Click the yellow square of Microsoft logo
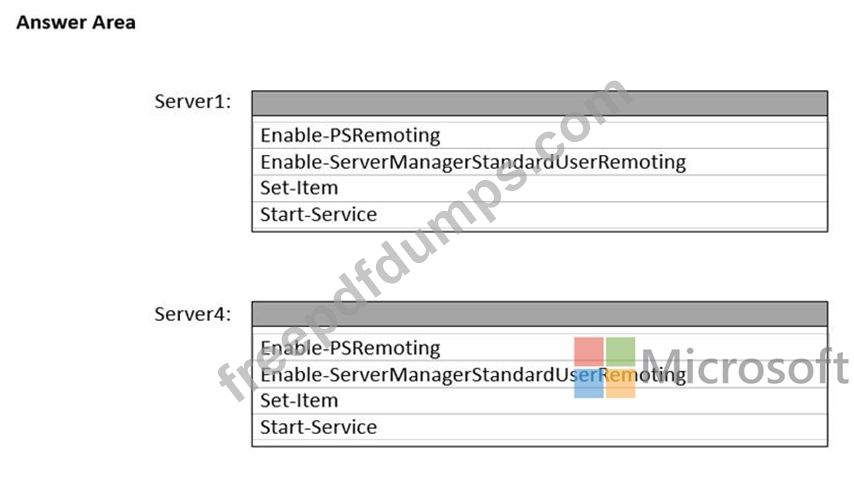854x479 pixels. tap(621, 384)
